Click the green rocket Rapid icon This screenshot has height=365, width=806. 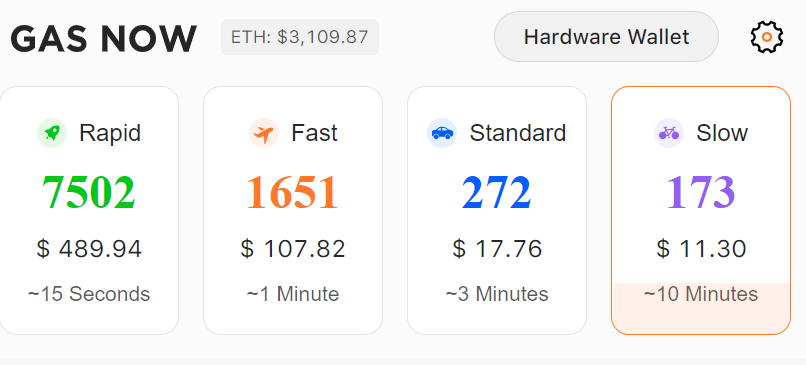tap(52, 133)
